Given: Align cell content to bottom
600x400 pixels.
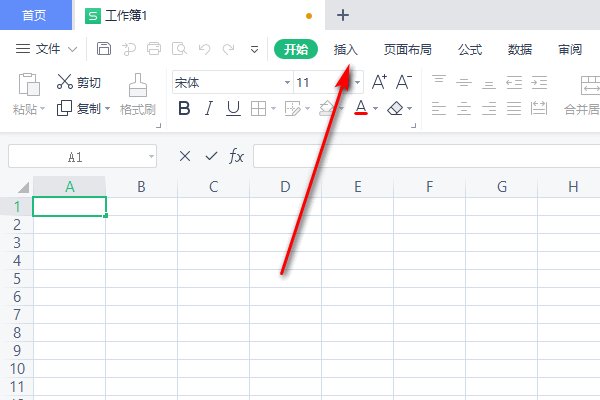Looking at the screenshot, I should tap(489, 85).
